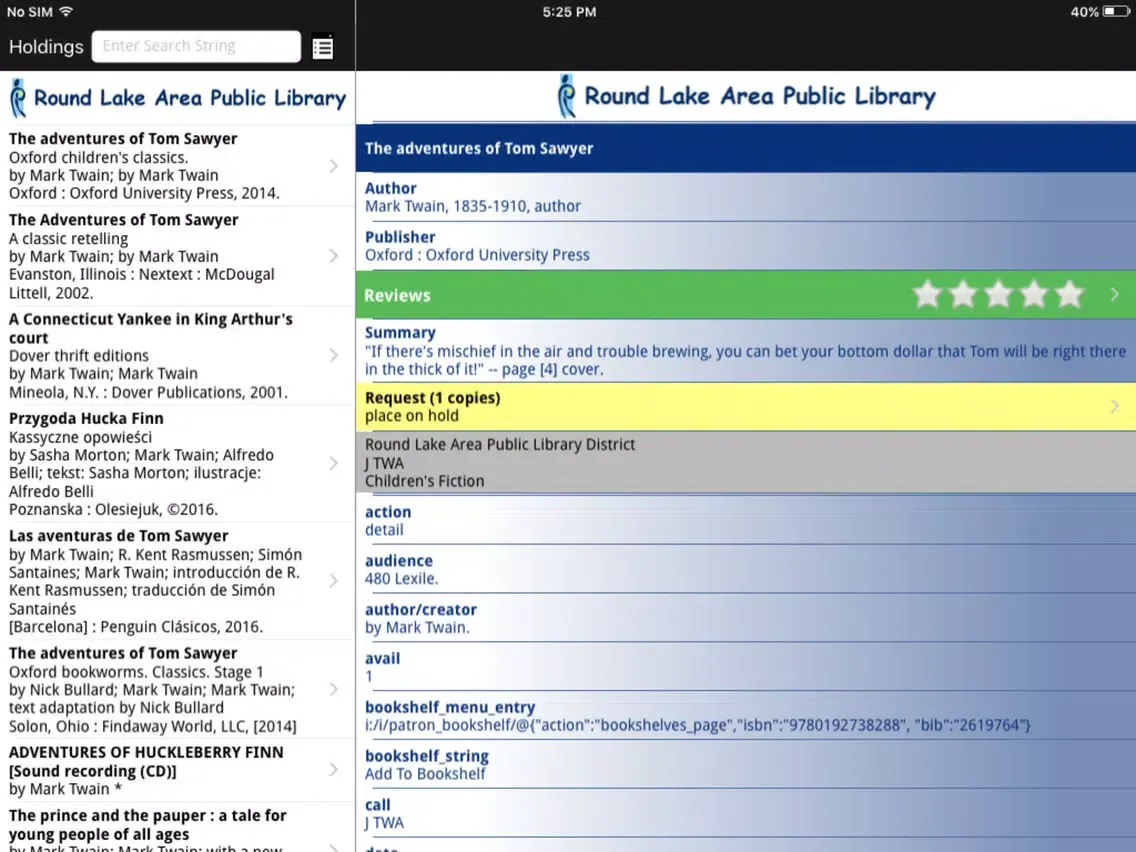The height and width of the screenshot is (852, 1136).
Task: Tap Round Lake Area Public Library District holding row
Action: (746, 462)
